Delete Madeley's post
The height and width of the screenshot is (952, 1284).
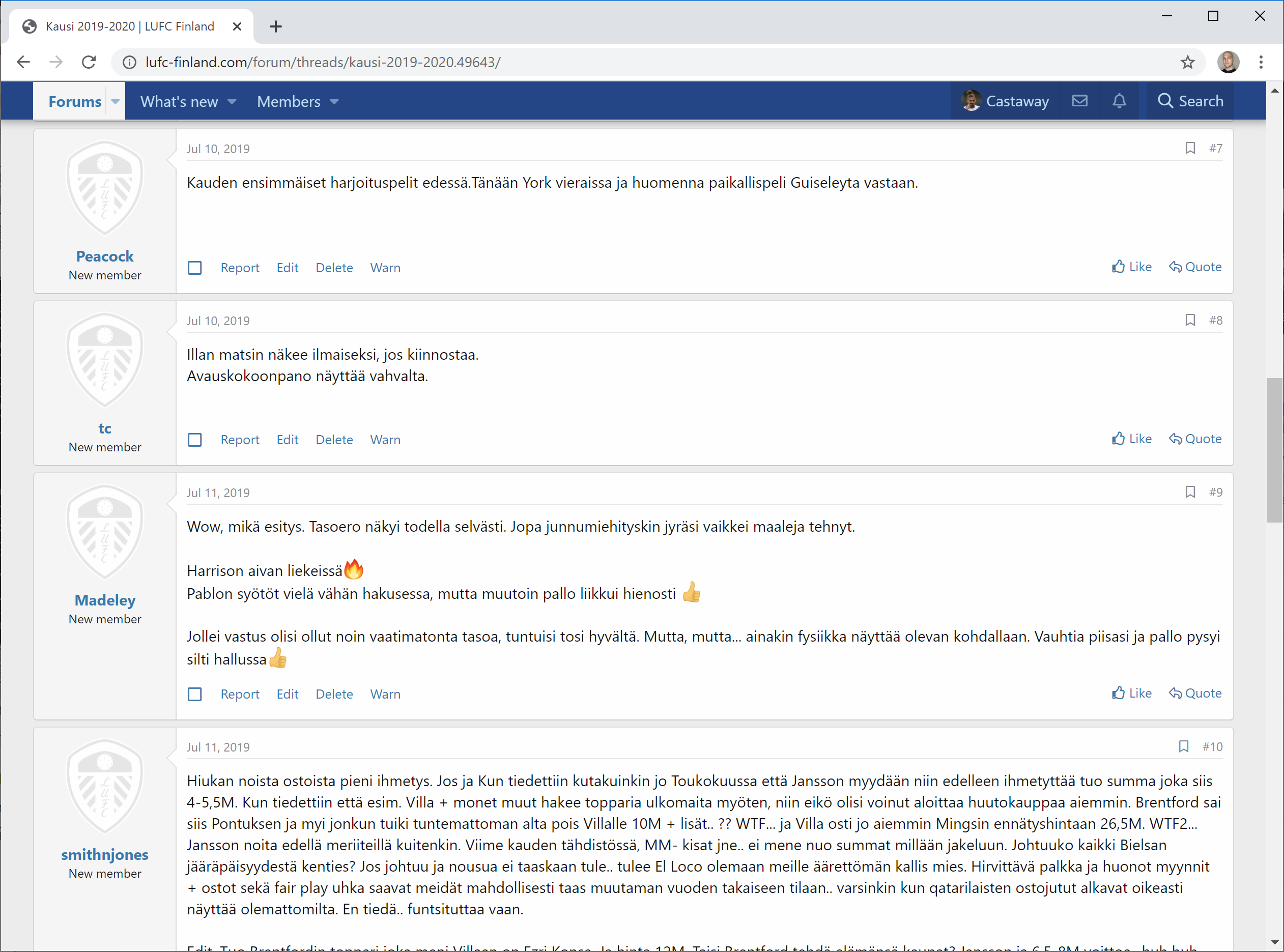(334, 694)
